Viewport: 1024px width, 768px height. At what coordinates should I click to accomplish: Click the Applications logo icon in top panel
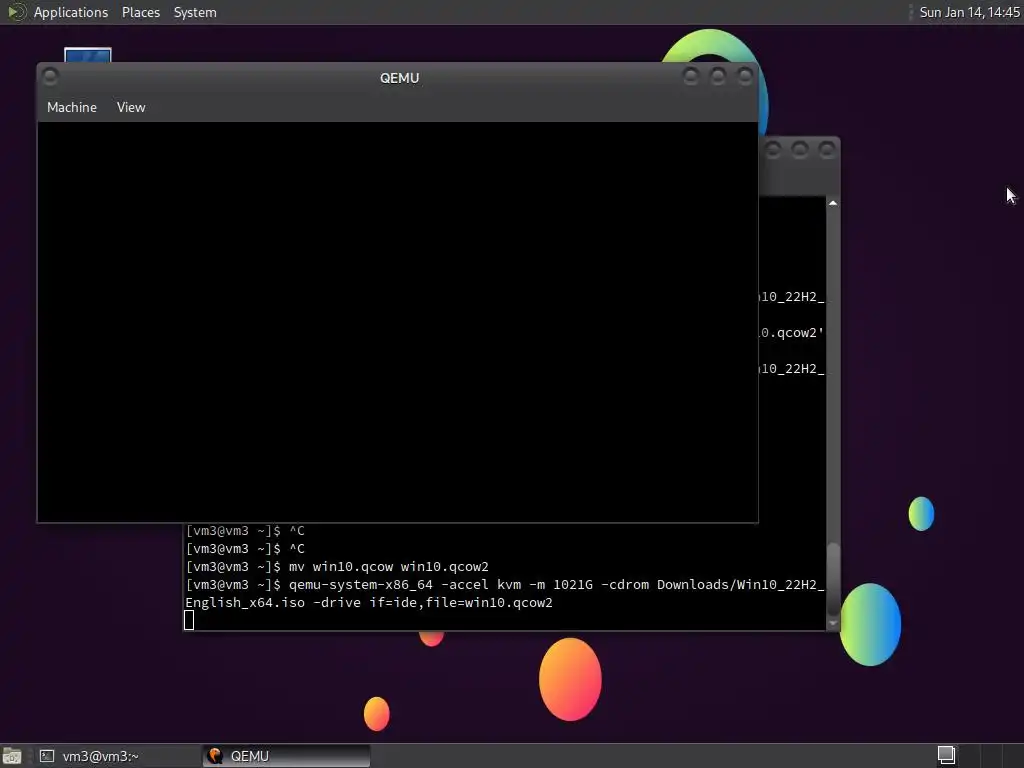point(16,12)
